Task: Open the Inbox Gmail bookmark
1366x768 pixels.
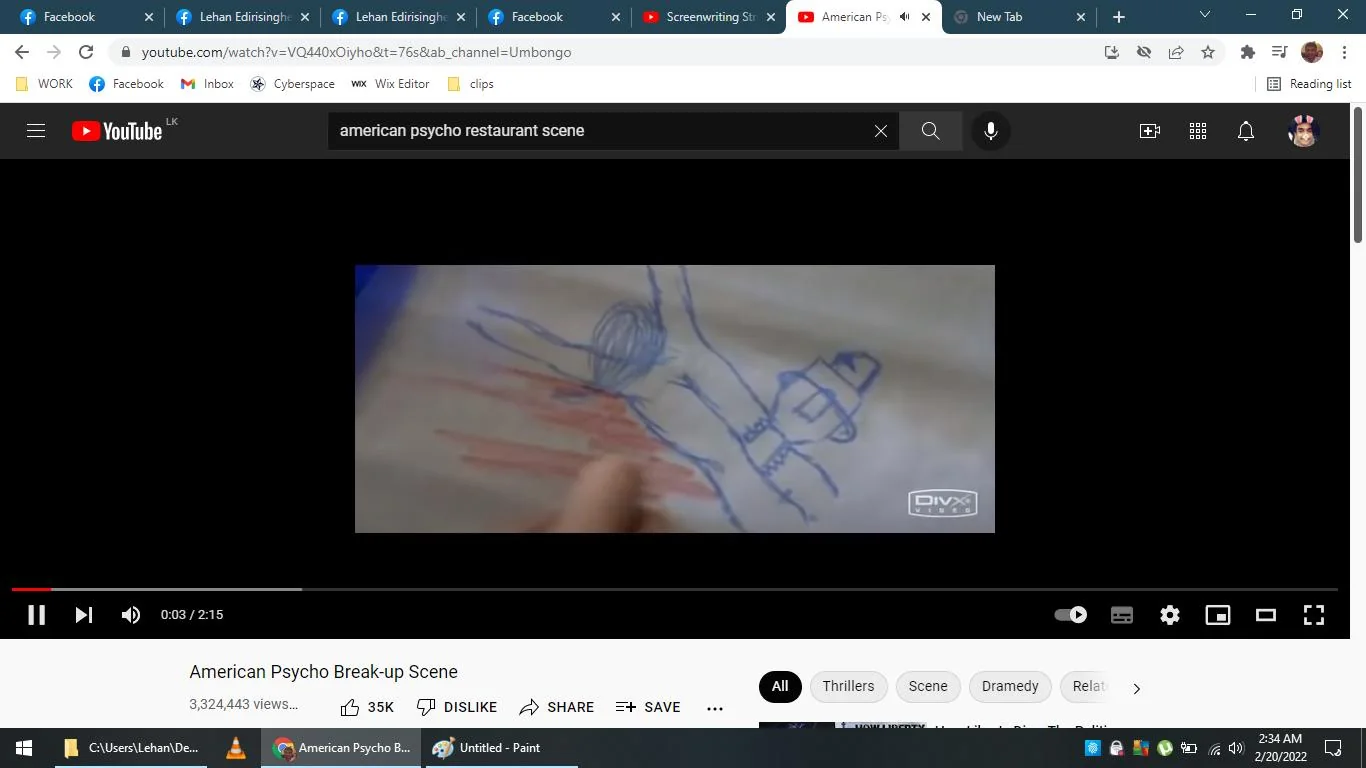Action: coord(207,84)
